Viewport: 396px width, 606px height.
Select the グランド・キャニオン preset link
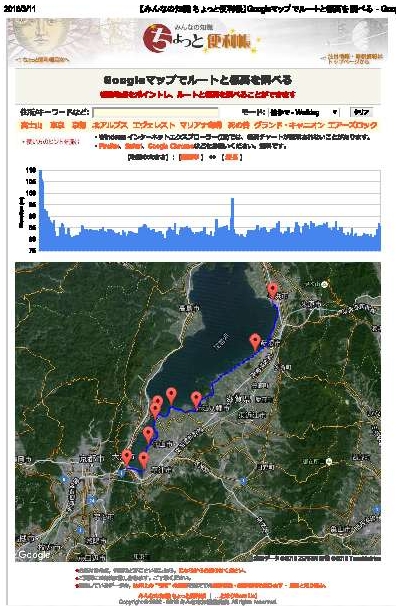pyautogui.click(x=289, y=125)
